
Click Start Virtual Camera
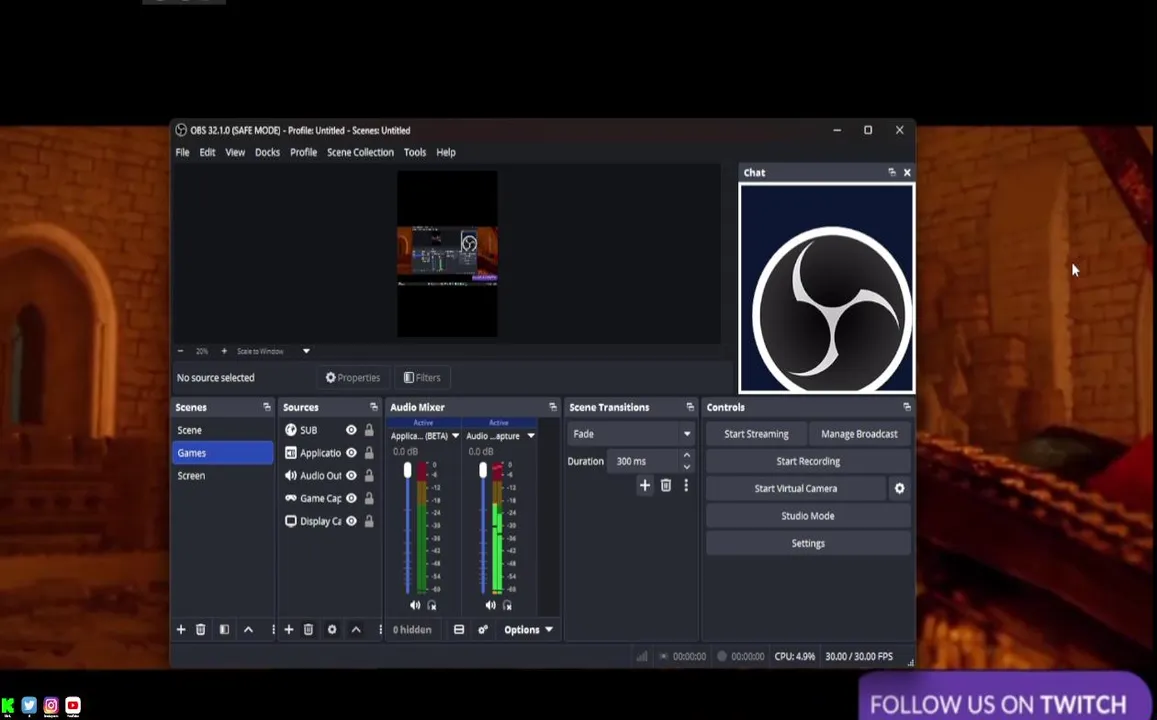point(795,488)
